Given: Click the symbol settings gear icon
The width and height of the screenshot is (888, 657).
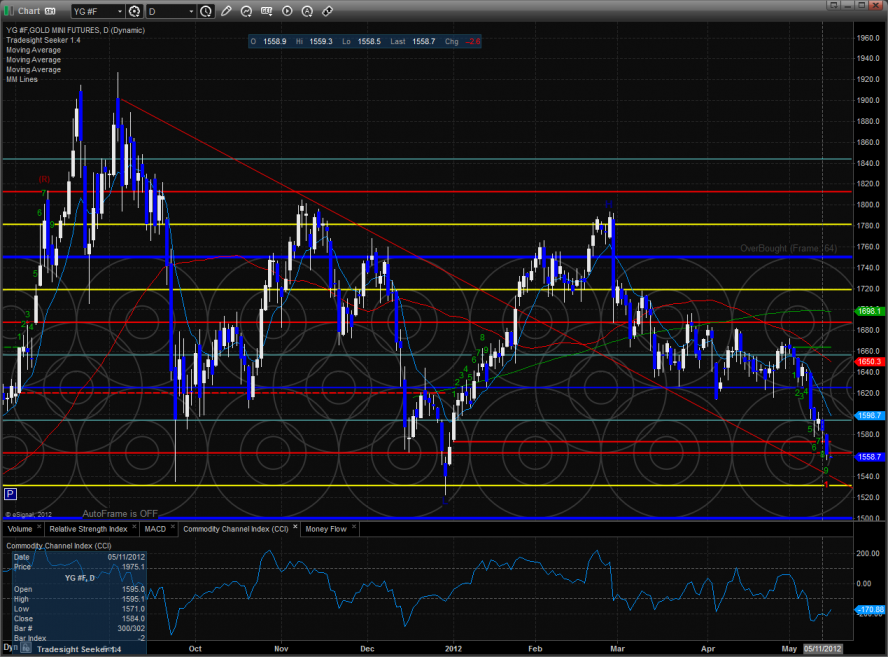Looking at the screenshot, I should pos(133,11).
